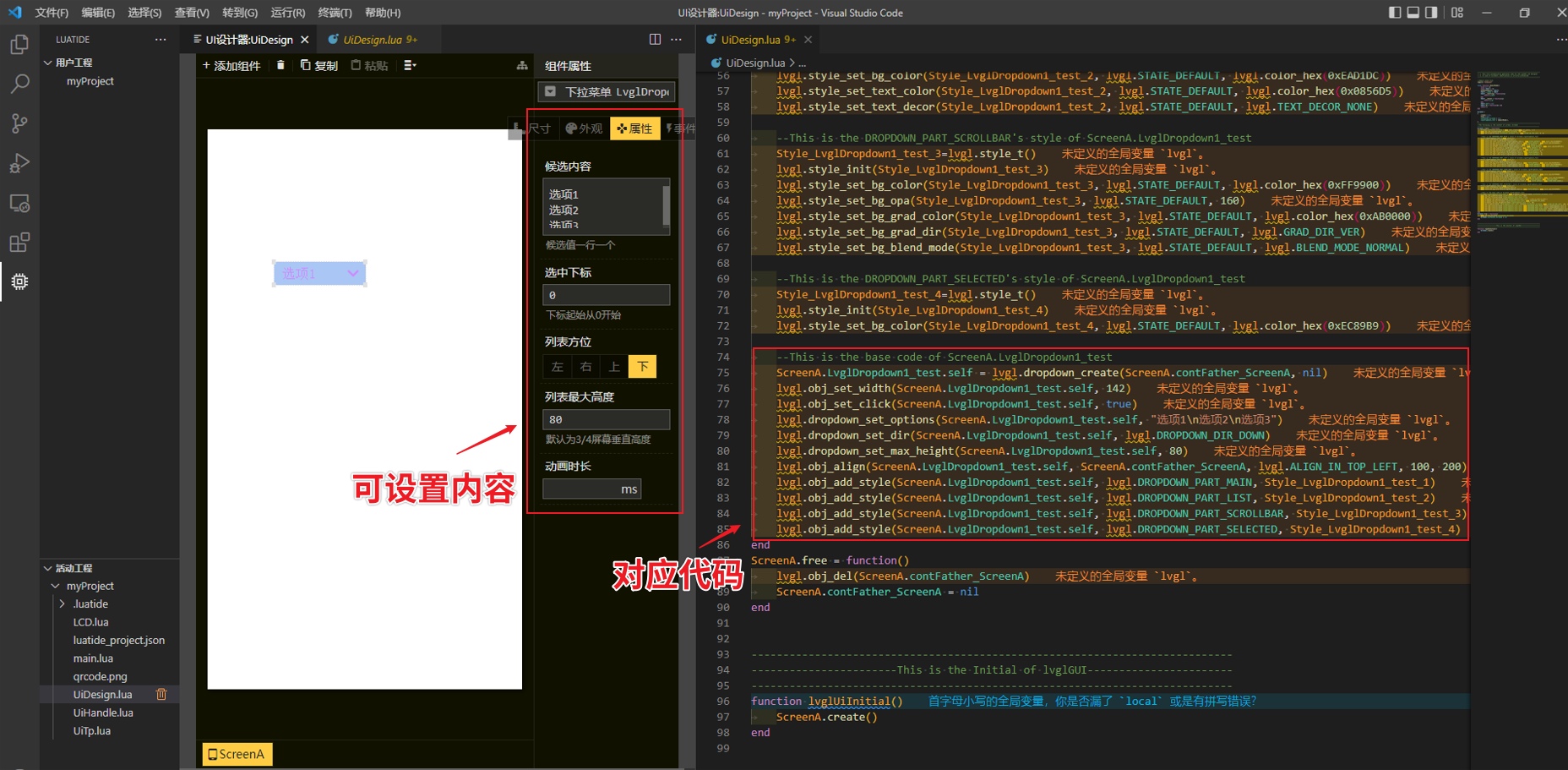The width and height of the screenshot is (1568, 770).
Task: Open the LuatIDE icon in activity bar
Action: (19, 282)
